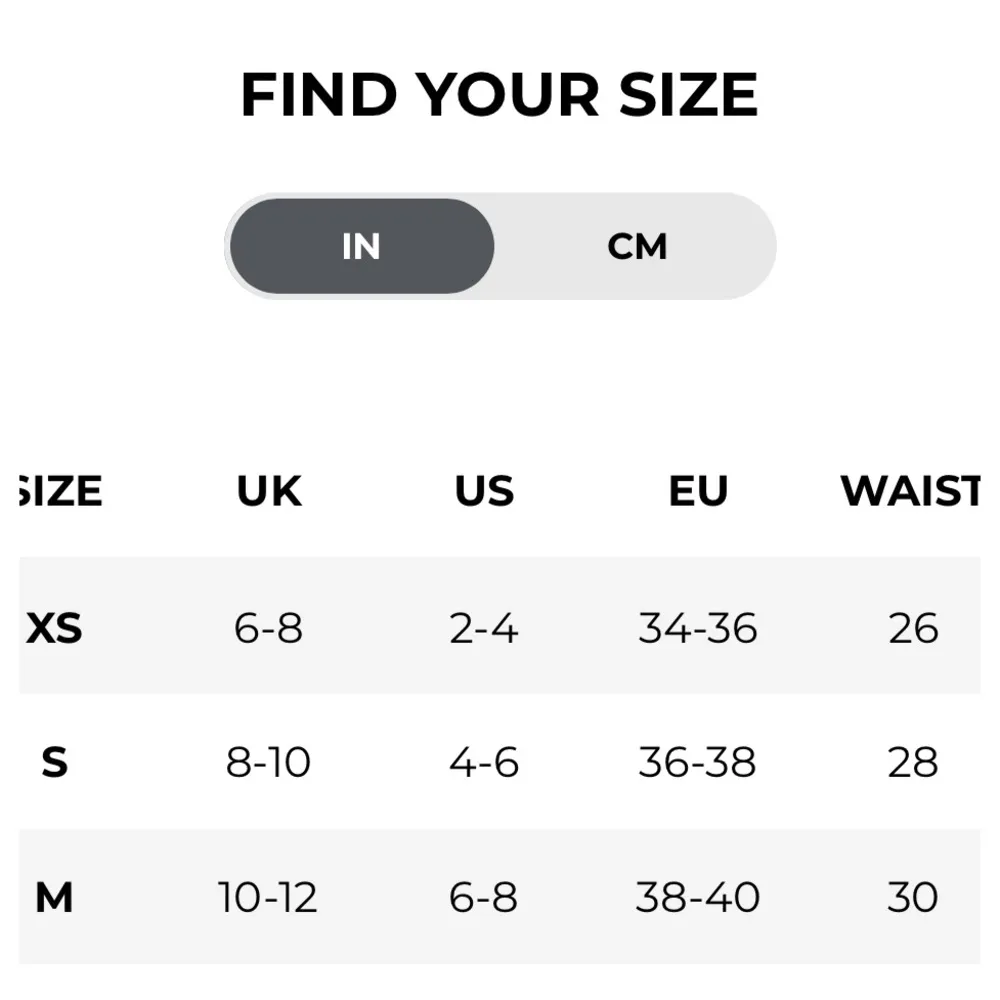Viewport: 1000px width, 1000px height.
Task: Select EU size 34-36 cell
Action: (x=698, y=629)
